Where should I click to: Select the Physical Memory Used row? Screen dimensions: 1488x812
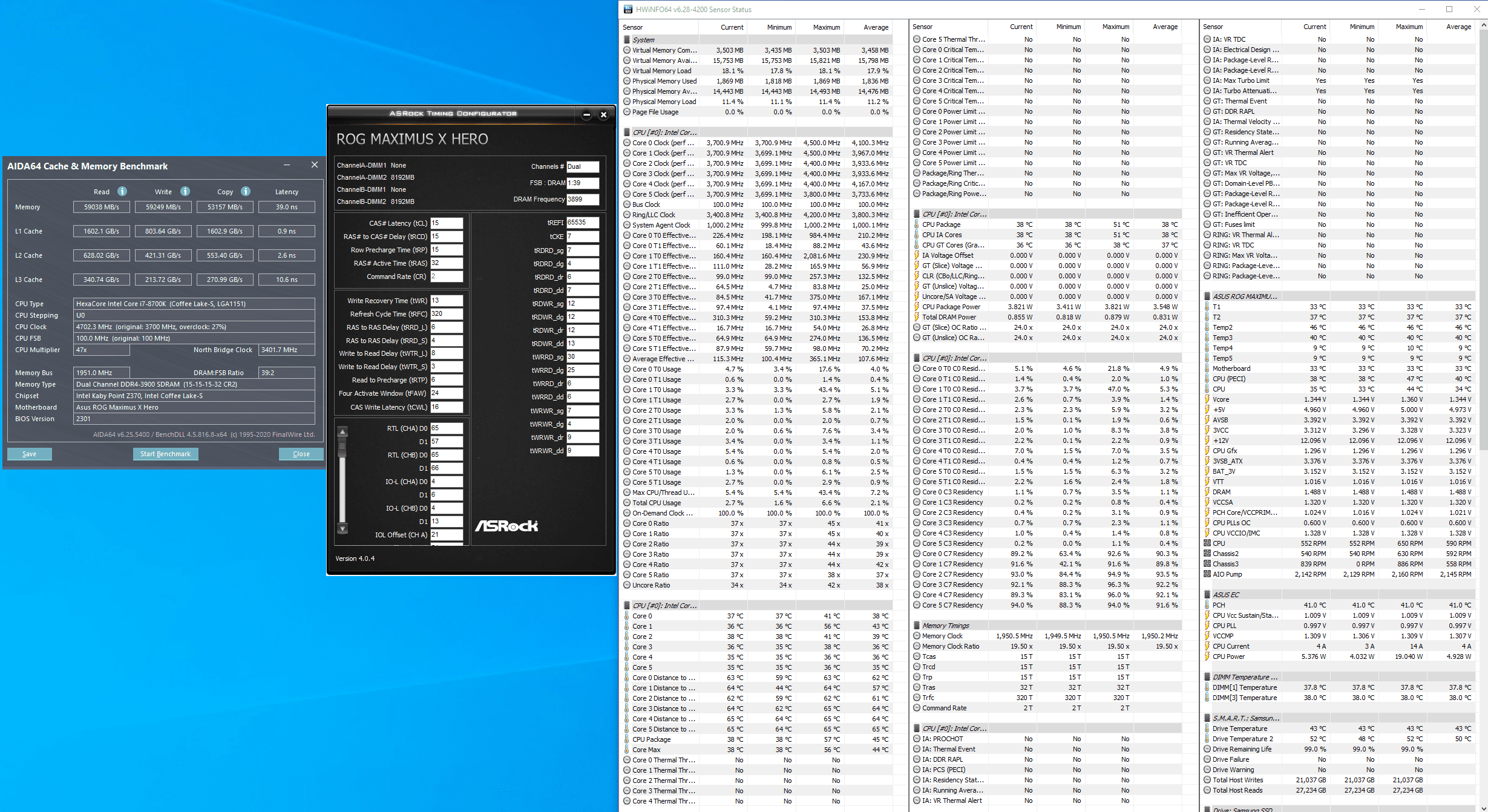pyautogui.click(x=756, y=81)
